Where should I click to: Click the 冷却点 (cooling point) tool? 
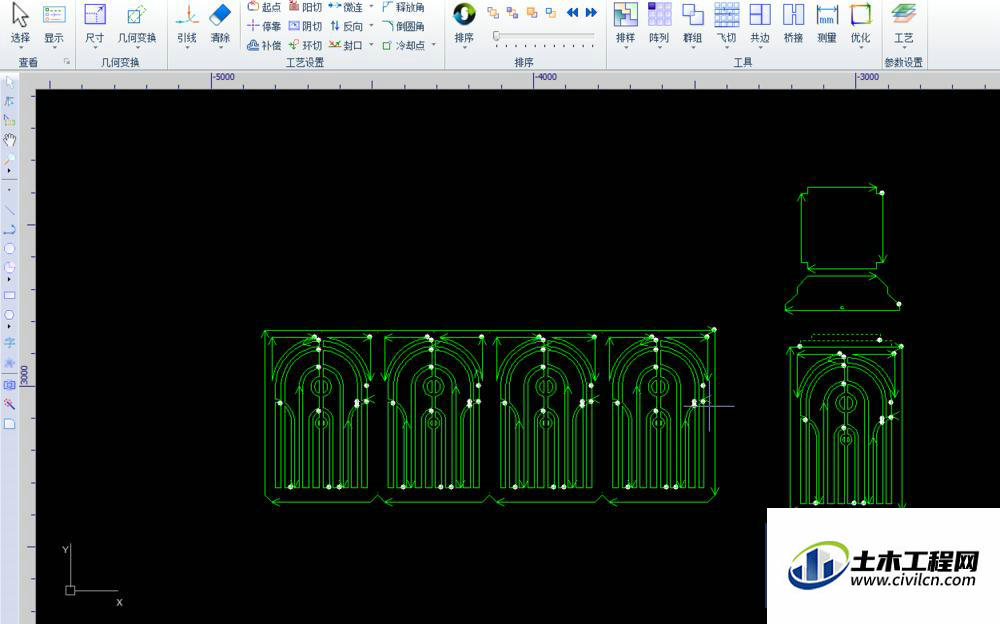(x=403, y=45)
